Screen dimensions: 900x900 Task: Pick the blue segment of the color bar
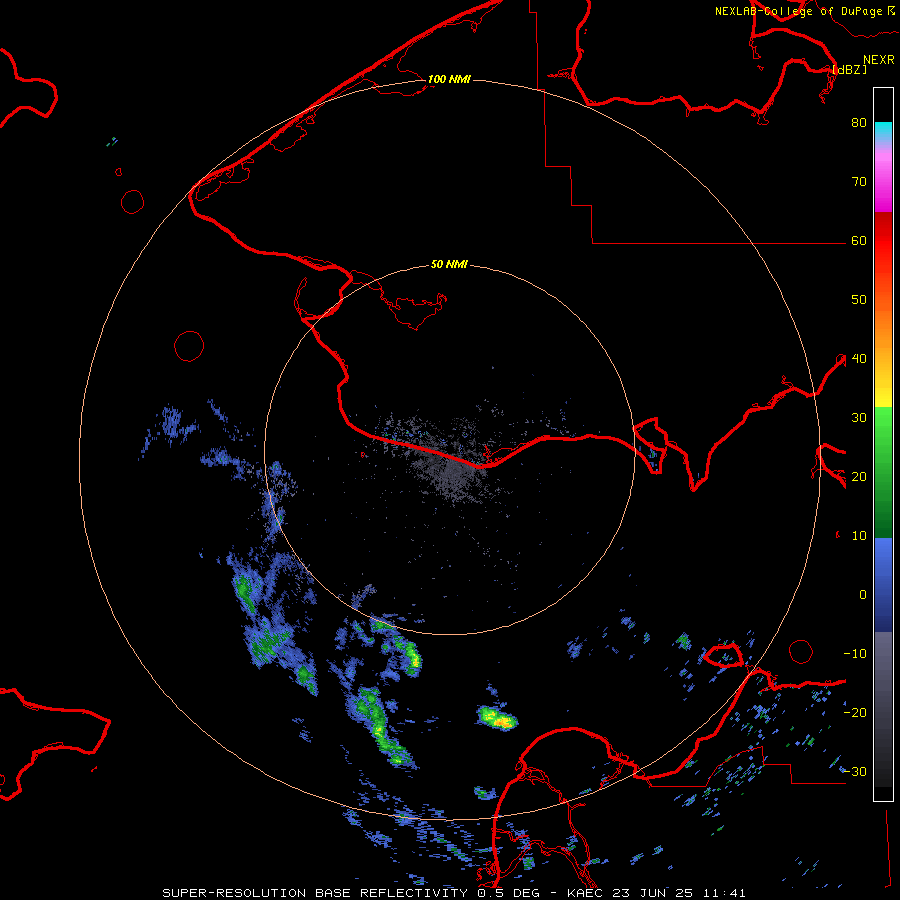[883, 585]
